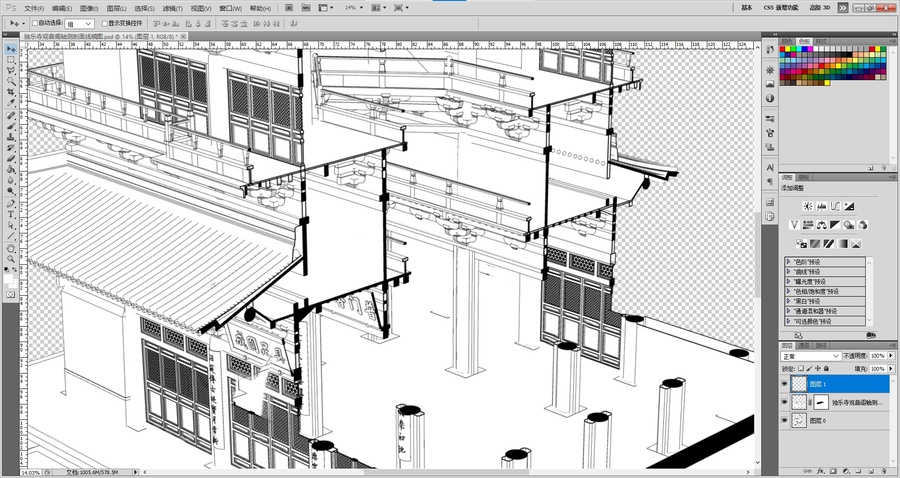Delete layer using the trash icon
Image resolution: width=900 pixels, height=478 pixels.
coord(884,471)
